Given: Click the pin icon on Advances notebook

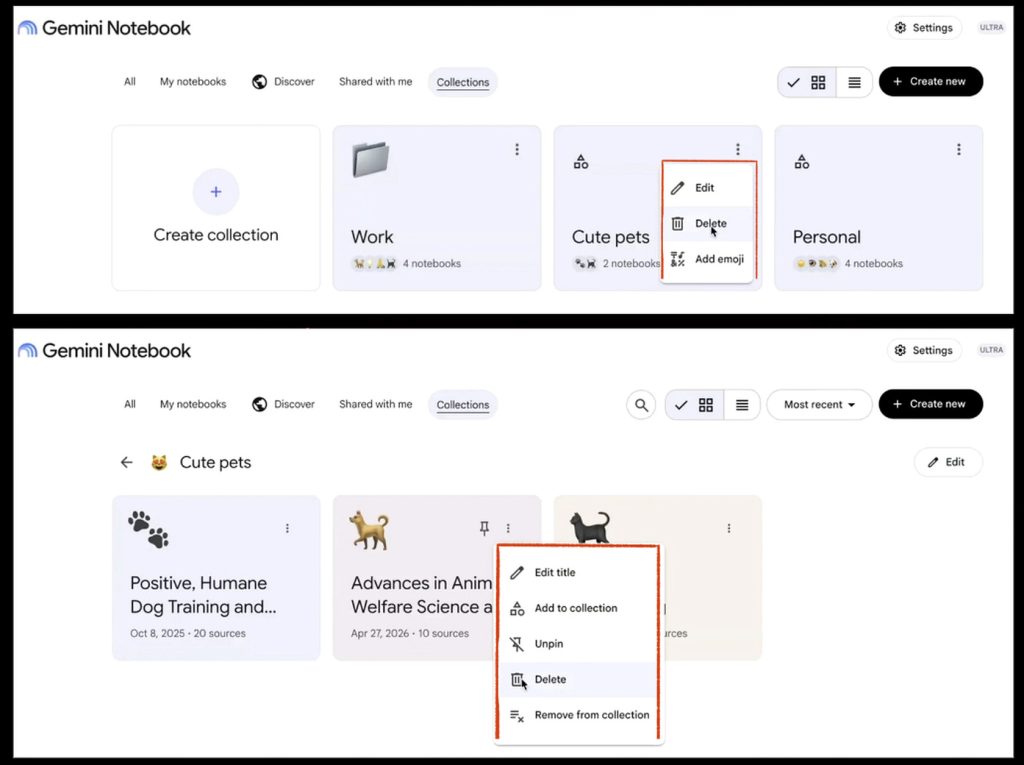Looking at the screenshot, I should [x=484, y=528].
